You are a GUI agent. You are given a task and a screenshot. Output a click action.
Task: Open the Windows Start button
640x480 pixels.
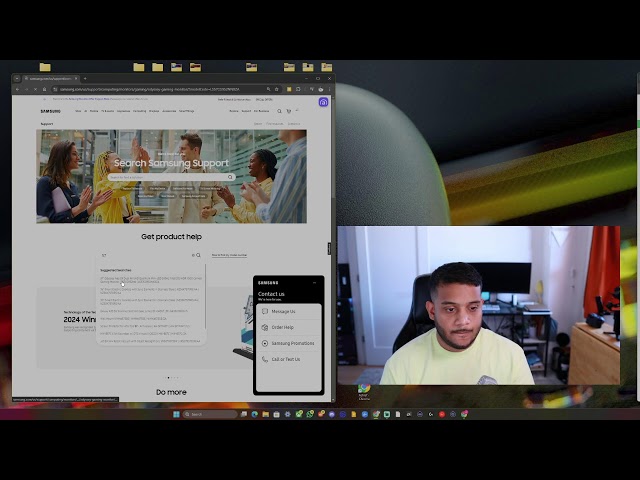(x=176, y=414)
